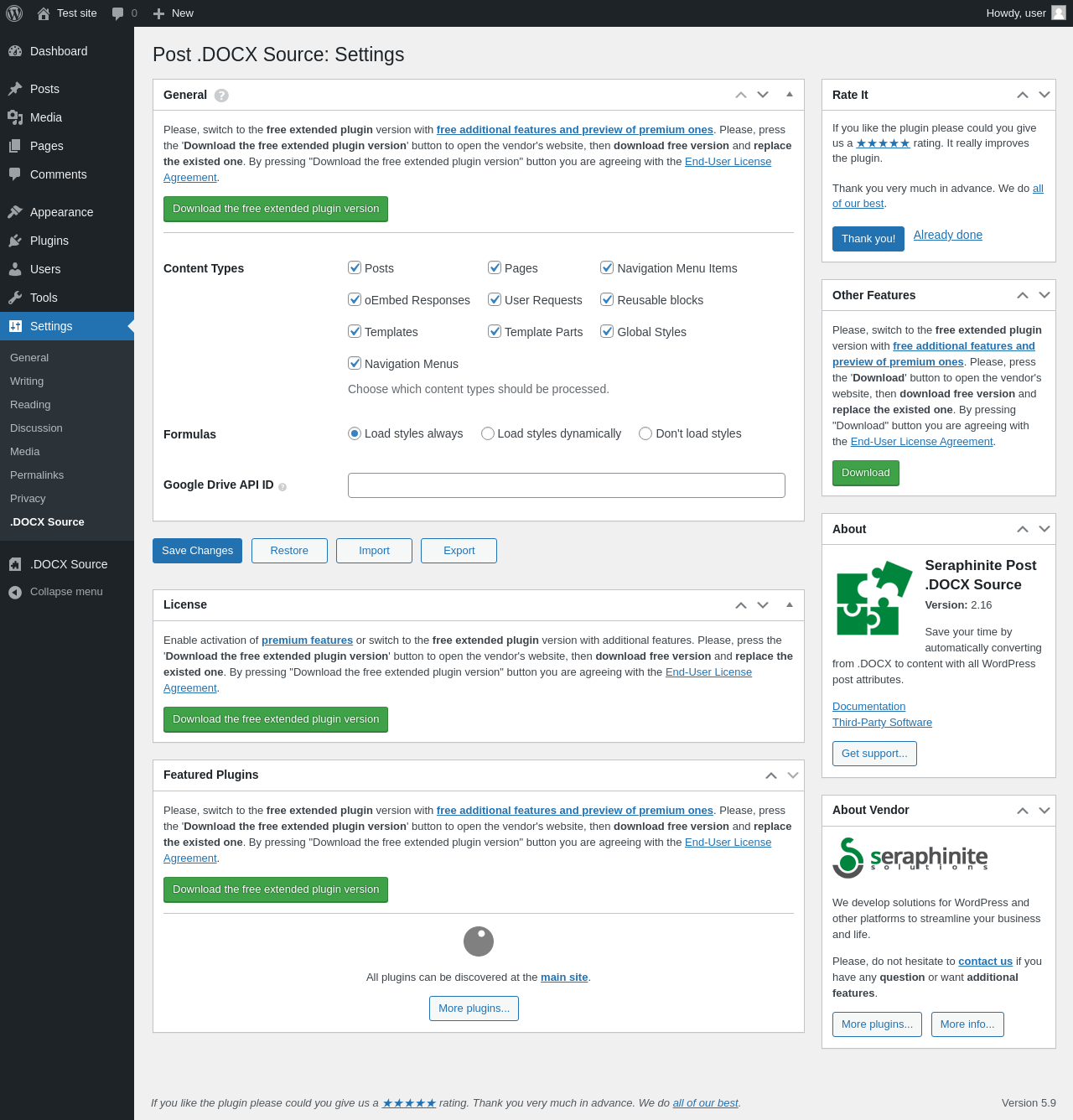The image size is (1073, 1120).
Task: Move About Vendor panel up with arrow
Action: pyautogui.click(x=1023, y=811)
